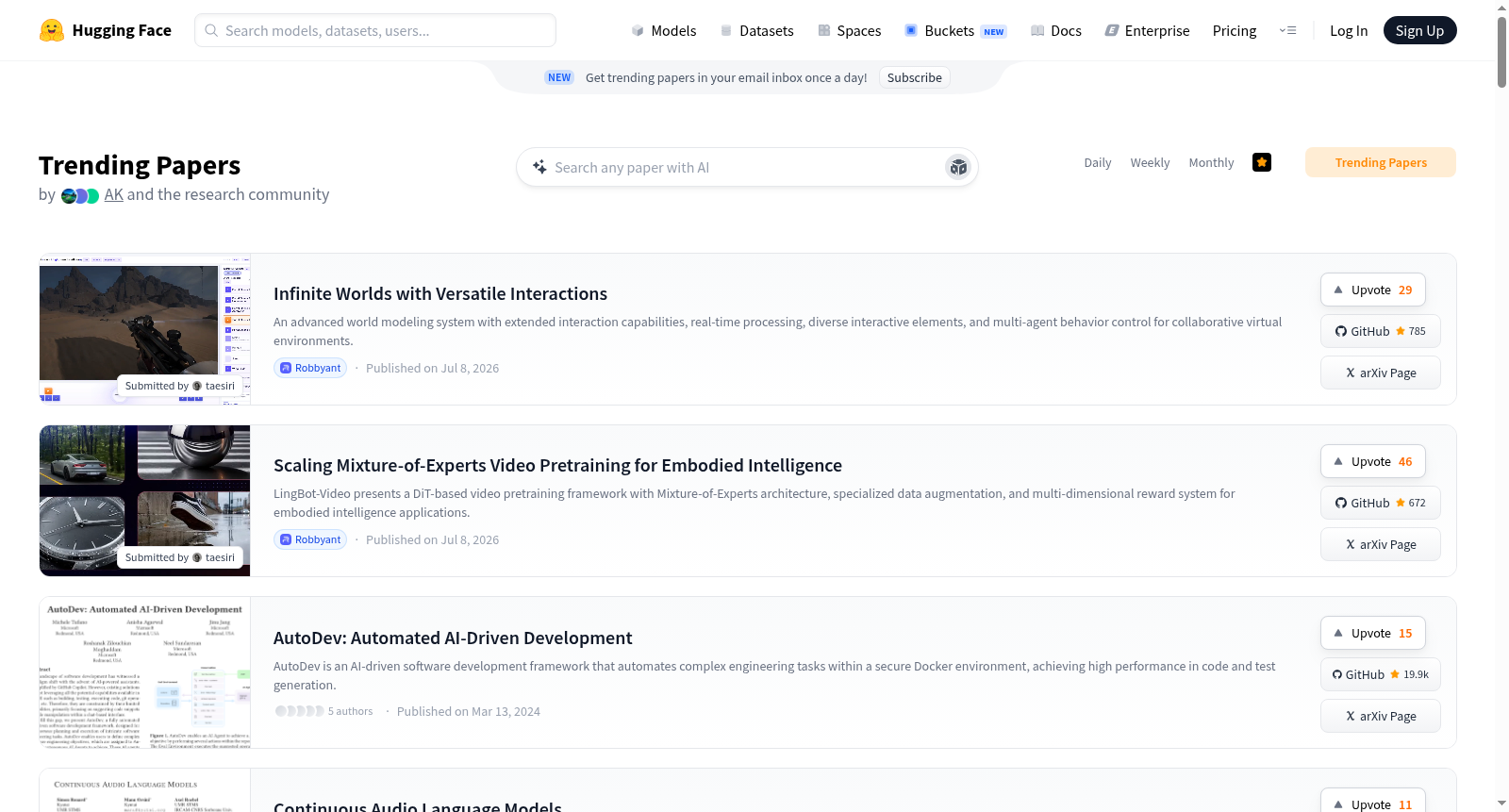
Task: Open the Infinite Worlds with Versatile Interactions paper
Action: click(440, 293)
